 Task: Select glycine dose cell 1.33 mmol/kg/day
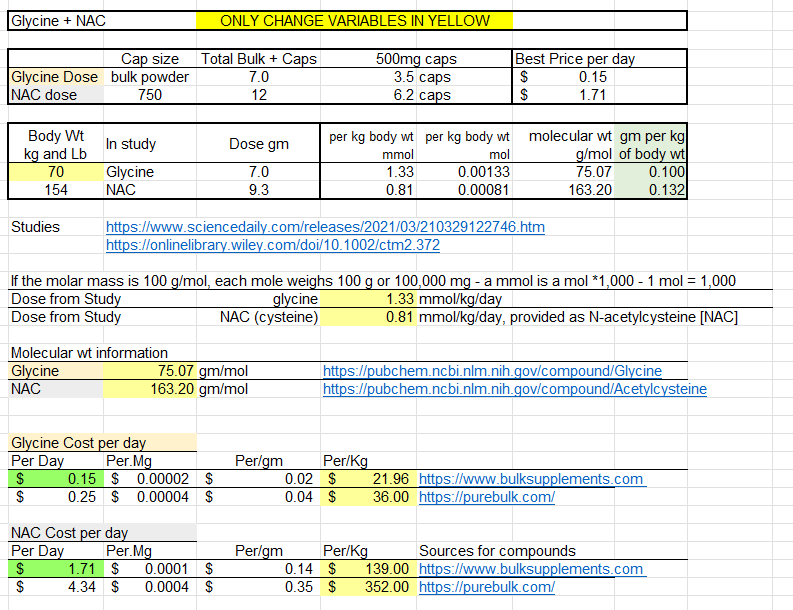tap(369, 299)
